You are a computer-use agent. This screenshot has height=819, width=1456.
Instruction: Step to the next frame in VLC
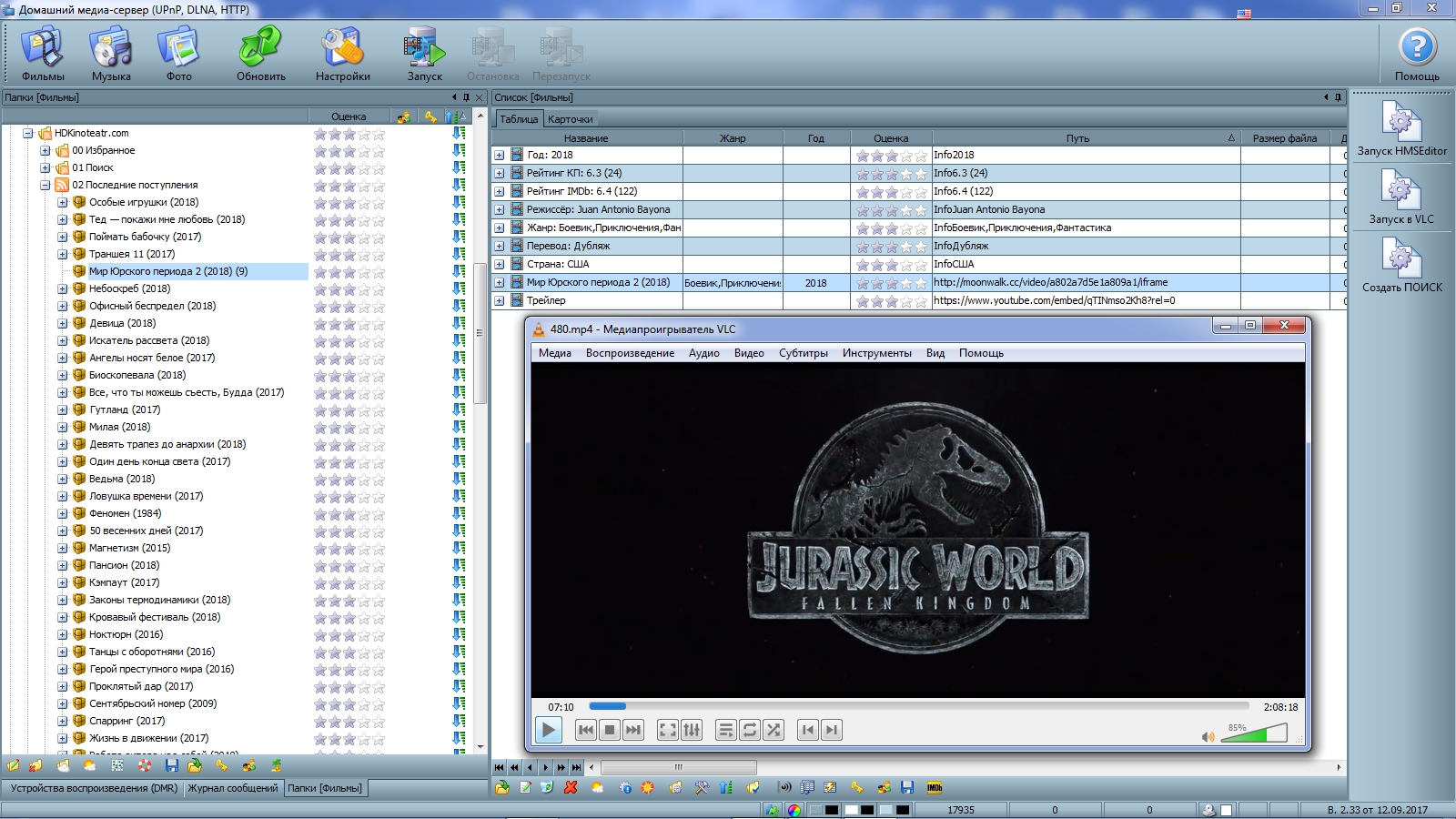pos(832,730)
